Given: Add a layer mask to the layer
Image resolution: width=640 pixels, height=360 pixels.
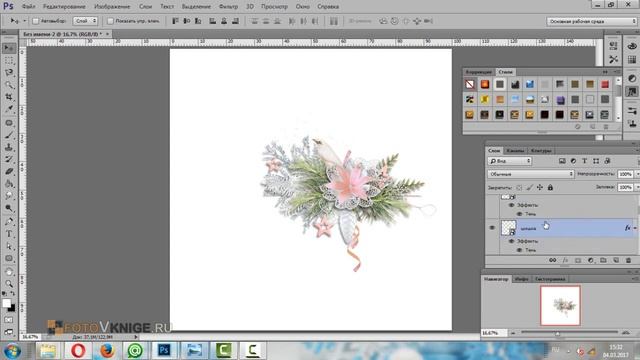Looking at the screenshot, I should [578, 260].
